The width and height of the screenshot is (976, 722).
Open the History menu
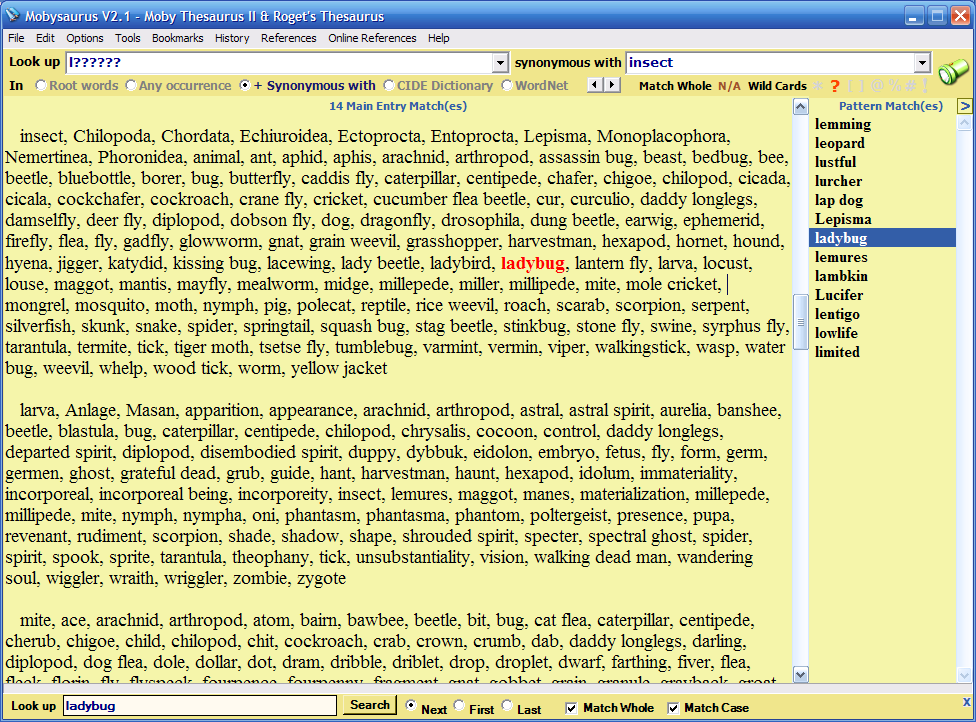click(x=232, y=38)
